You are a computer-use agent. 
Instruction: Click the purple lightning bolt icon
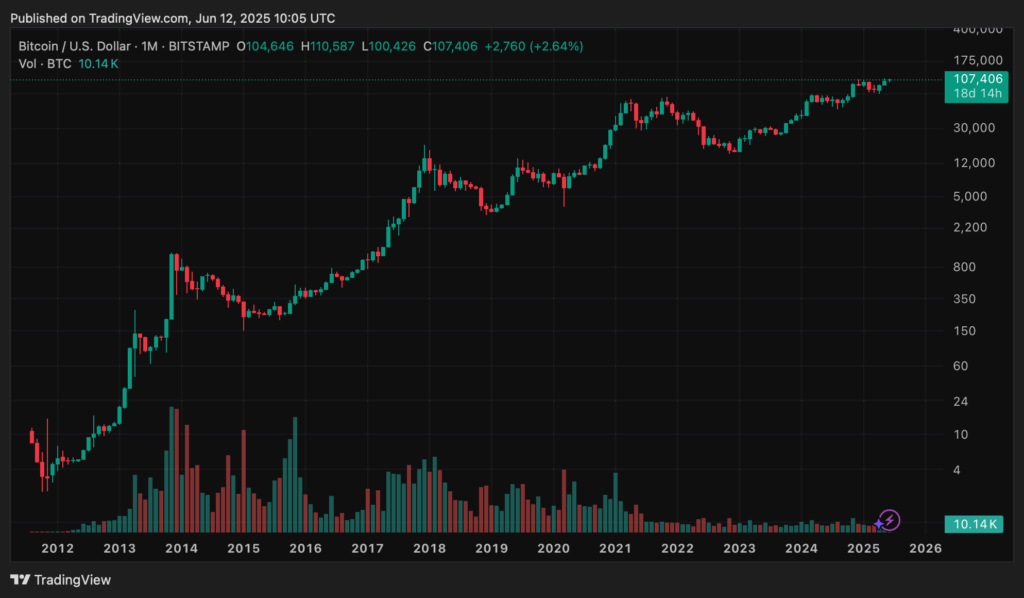(x=889, y=520)
